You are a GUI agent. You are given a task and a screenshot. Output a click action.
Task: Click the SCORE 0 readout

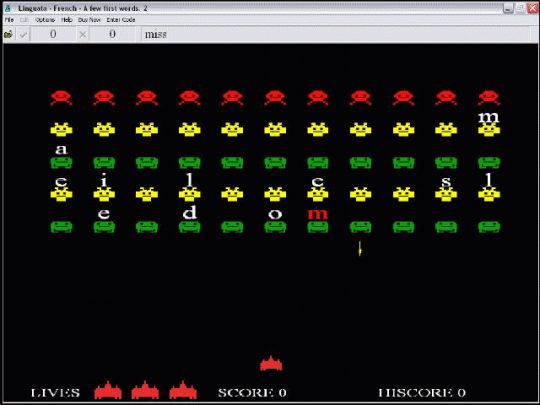[252, 393]
